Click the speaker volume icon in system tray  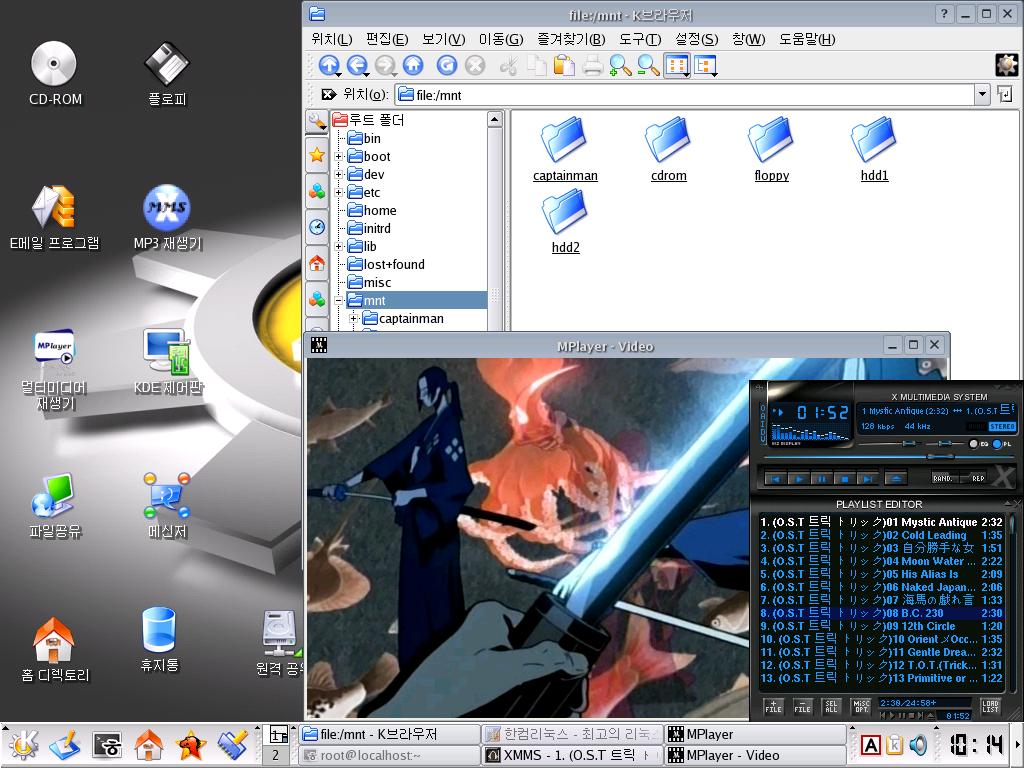click(x=918, y=744)
